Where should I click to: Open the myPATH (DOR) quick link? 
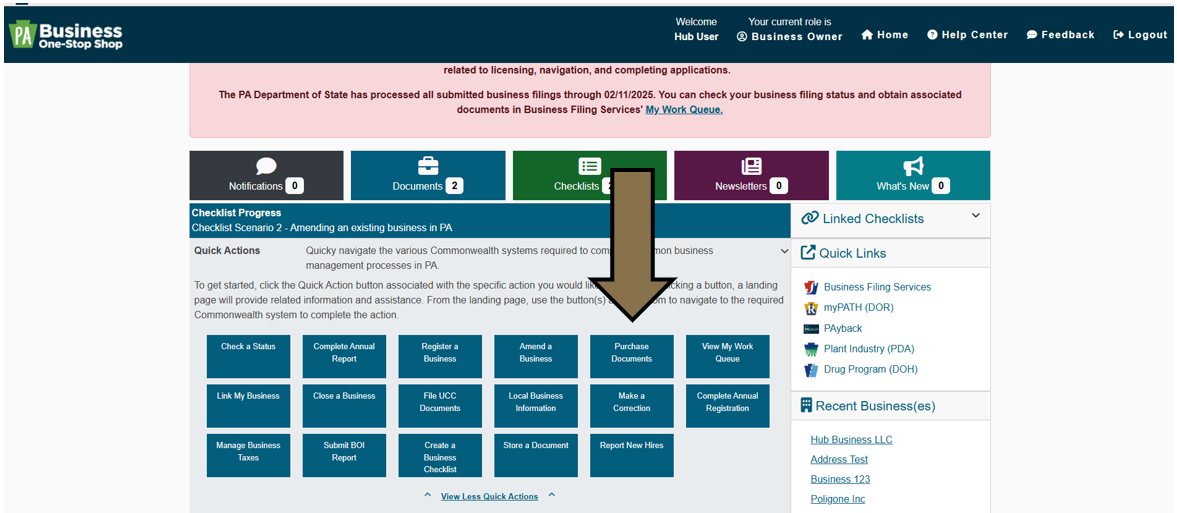[x=859, y=307]
